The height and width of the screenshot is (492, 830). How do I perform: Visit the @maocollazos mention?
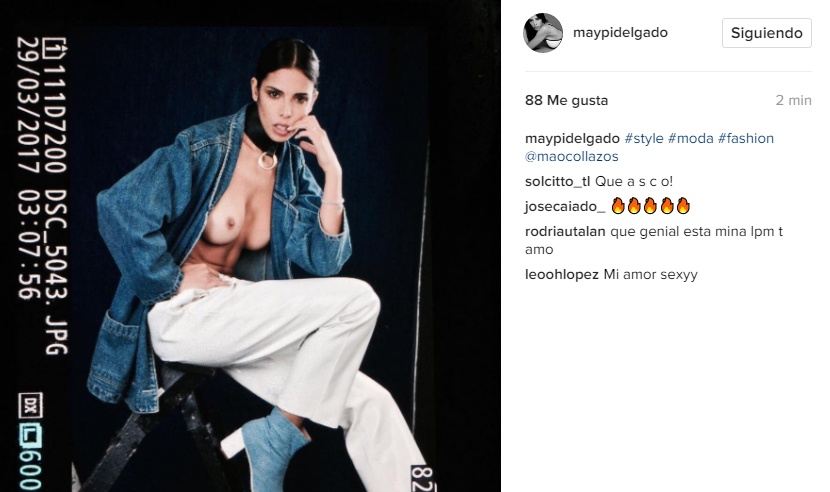[x=572, y=156]
